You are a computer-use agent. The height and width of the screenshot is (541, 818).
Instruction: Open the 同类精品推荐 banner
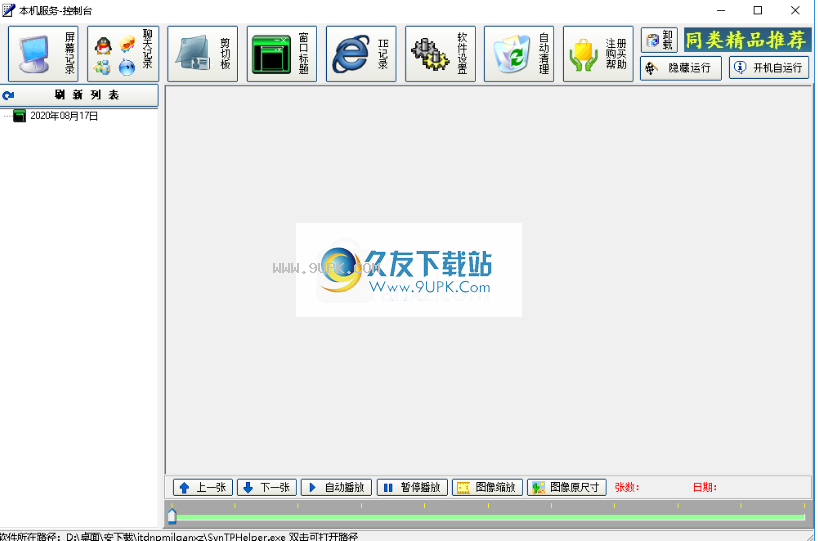coord(747,40)
